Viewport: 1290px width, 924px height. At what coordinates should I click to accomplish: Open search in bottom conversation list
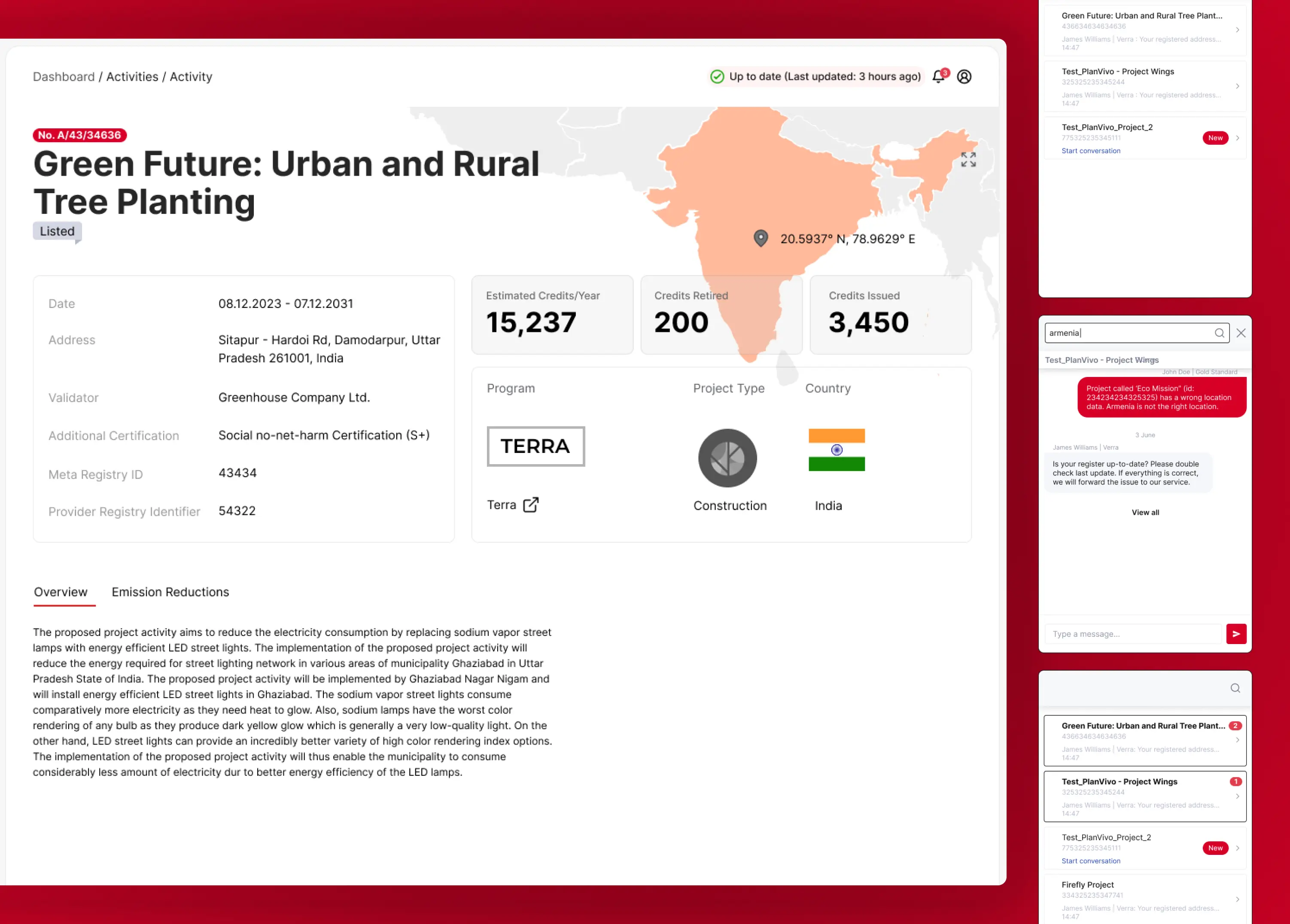1235,688
